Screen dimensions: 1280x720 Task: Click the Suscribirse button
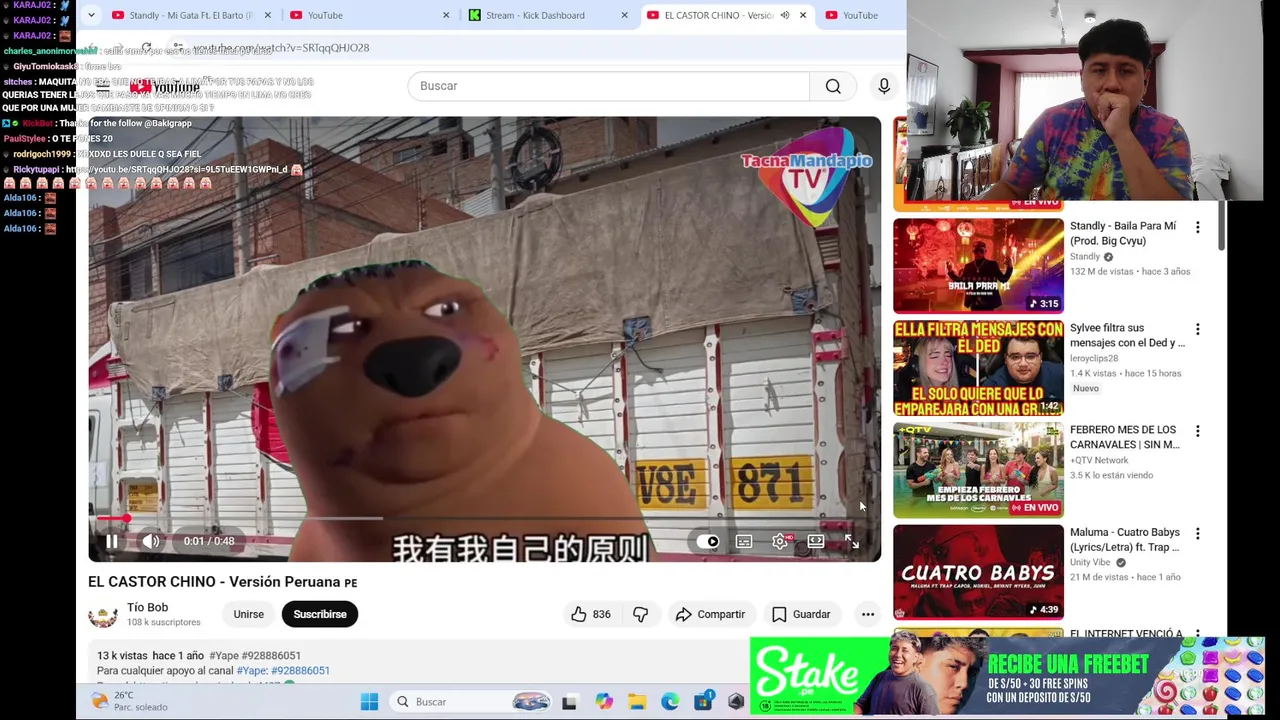(x=320, y=614)
